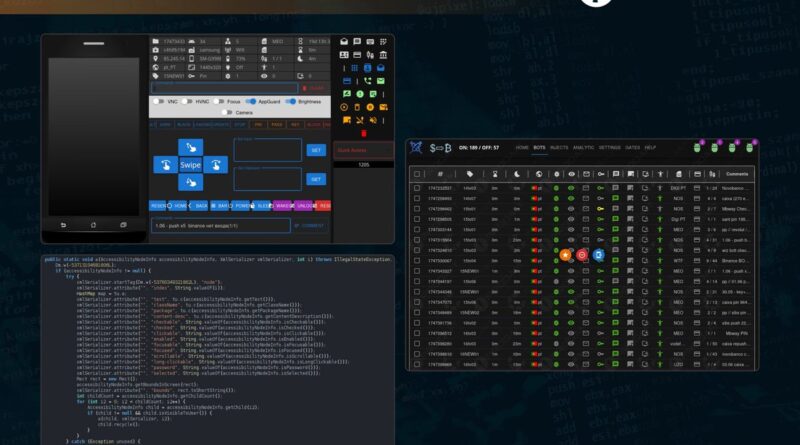Click the phone screen preview area
The width and height of the screenshot is (800, 445).
[x=93, y=136]
